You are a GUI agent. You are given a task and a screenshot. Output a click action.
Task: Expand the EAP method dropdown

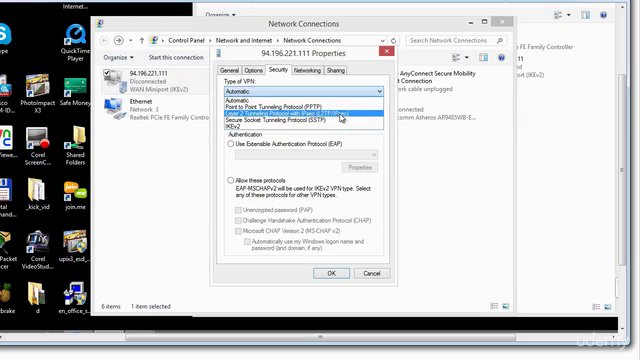(307, 155)
